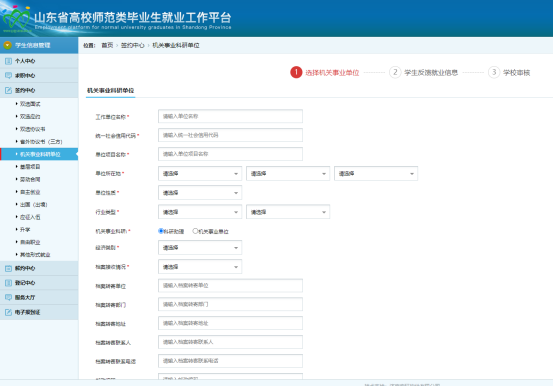Focus the 档案转寄单位 input field
Screen dimensions: 554x387
pyautogui.click(x=230, y=286)
